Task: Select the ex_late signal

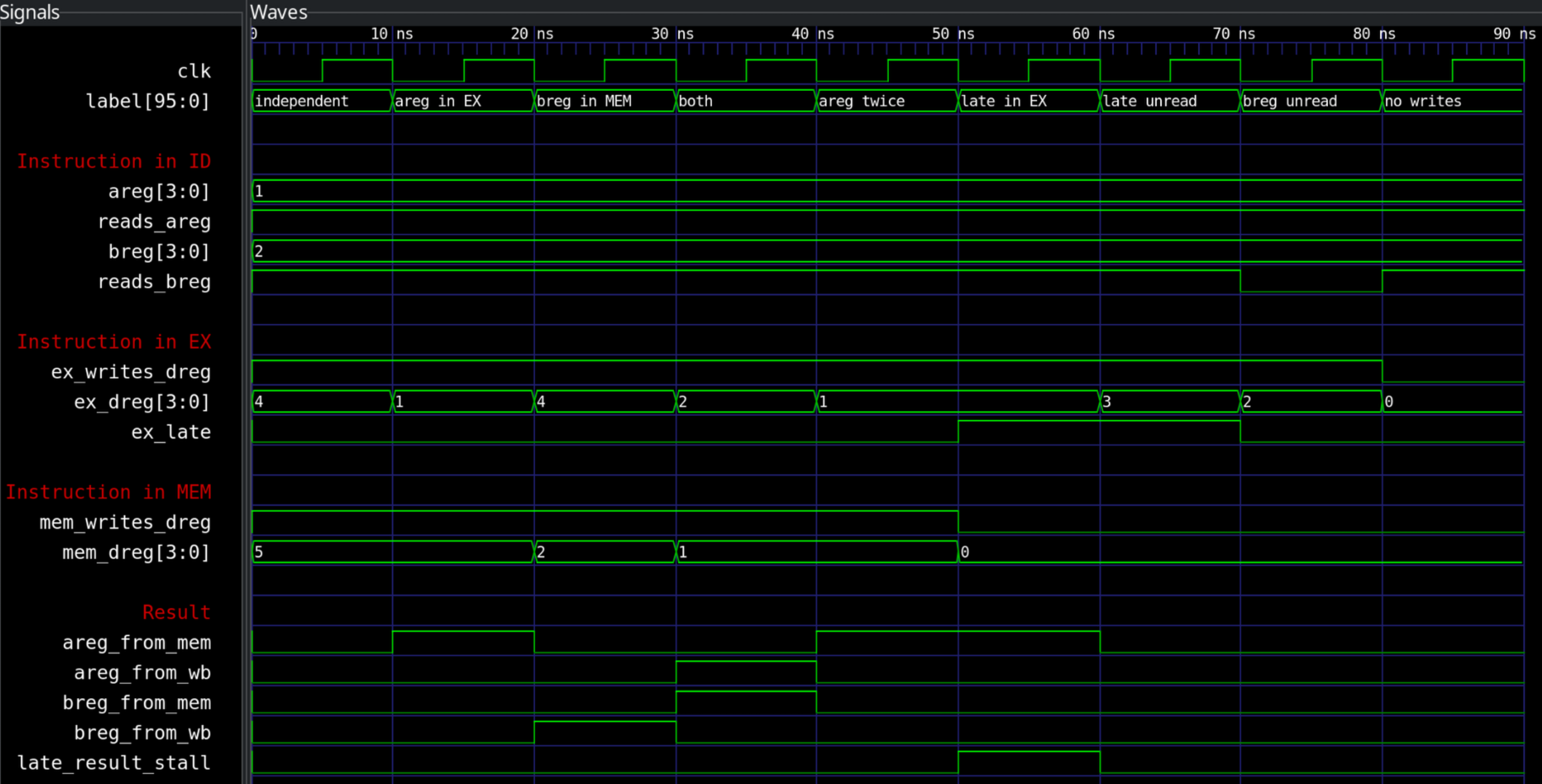Action: coord(171,432)
